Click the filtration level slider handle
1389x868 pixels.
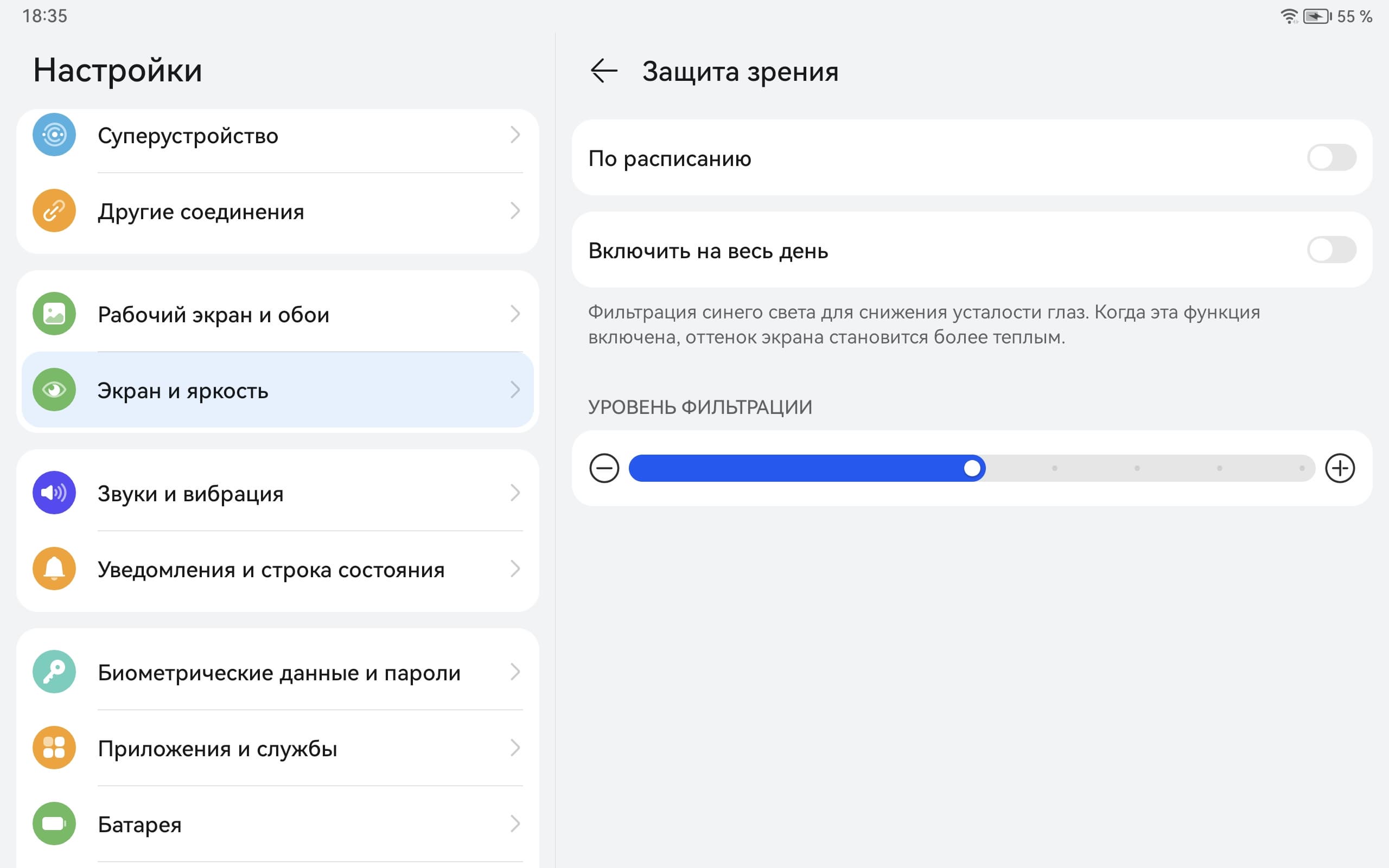point(972,468)
